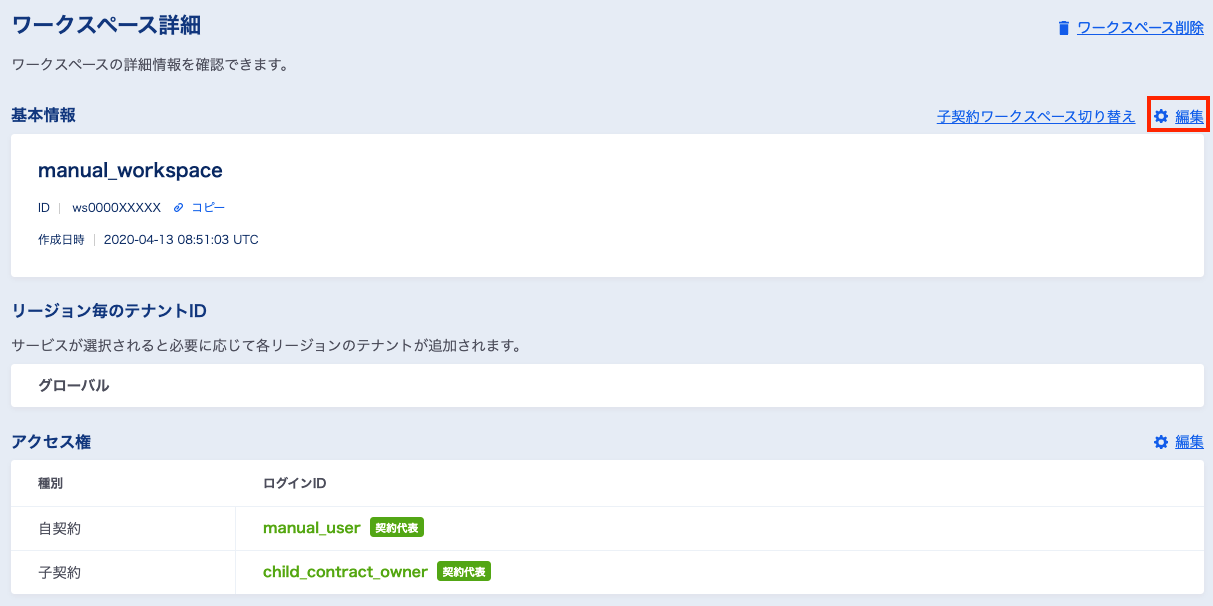Image resolution: width=1213 pixels, height=606 pixels.
Task: Copy workspace ID via コピー link
Action: [x=208, y=208]
